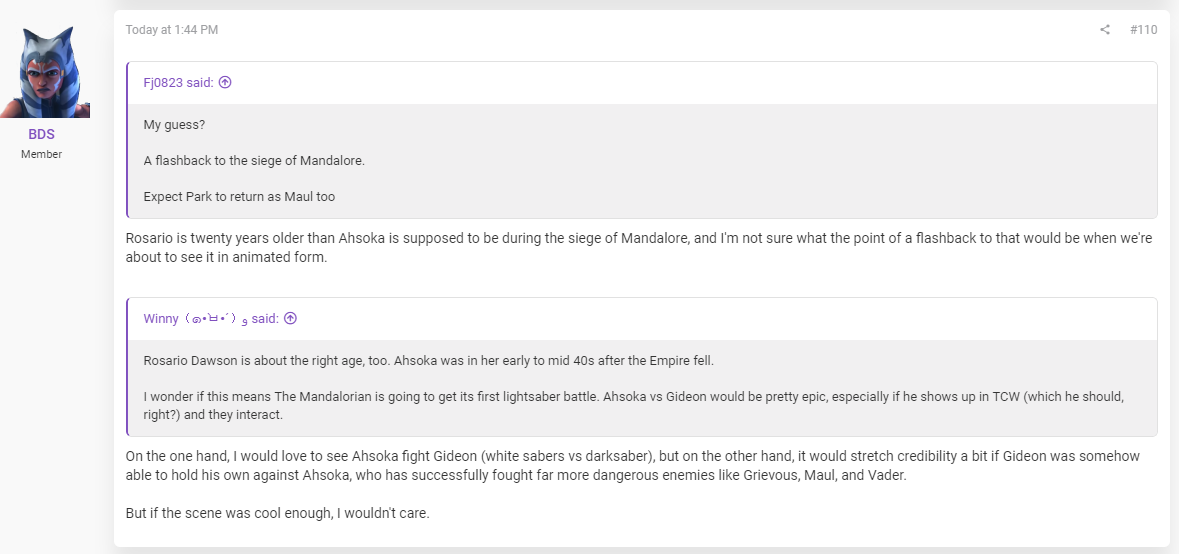Click the line mentioning Grievous, Maul, and Vader
This screenshot has height=554, width=1179.
click(517, 476)
